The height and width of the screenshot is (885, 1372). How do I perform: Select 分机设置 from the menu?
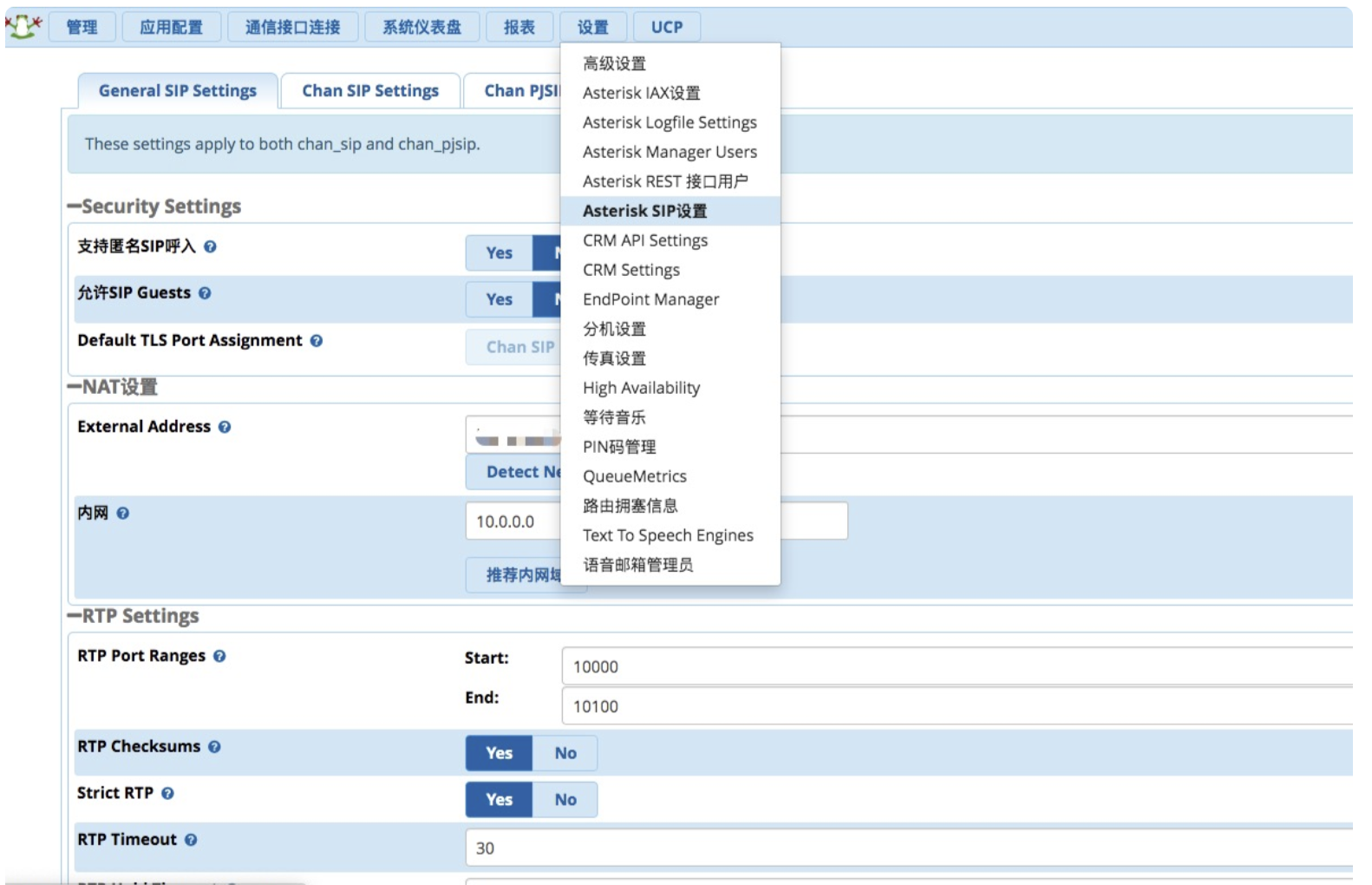[x=670, y=329]
